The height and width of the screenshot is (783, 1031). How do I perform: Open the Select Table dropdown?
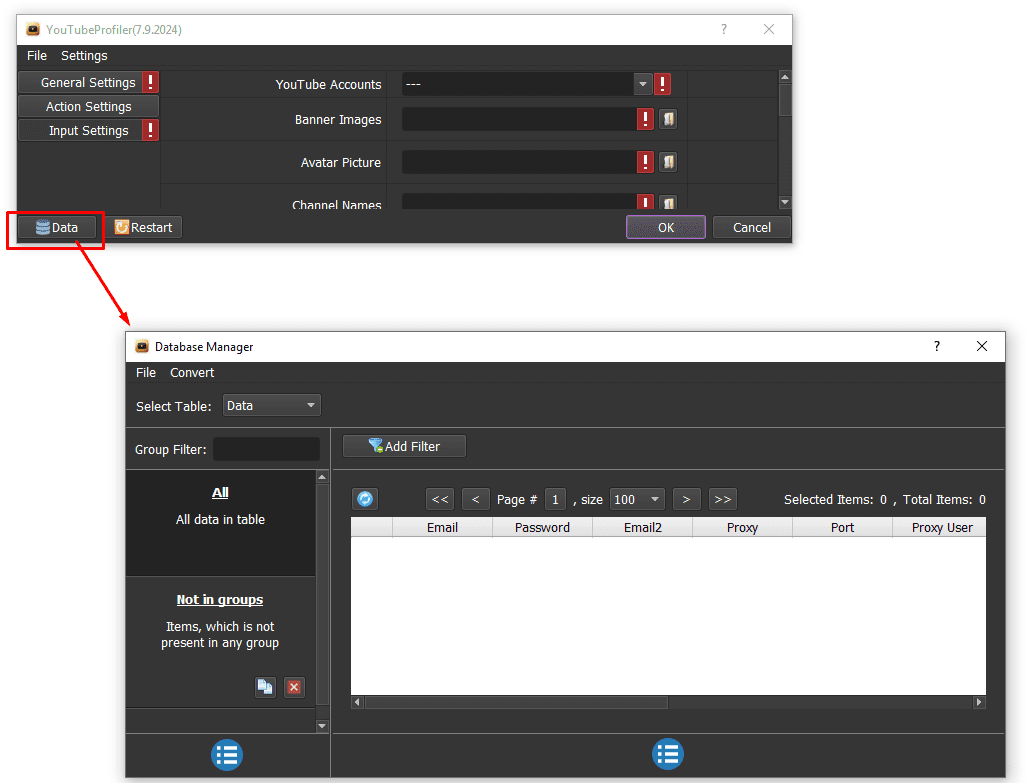(x=272, y=406)
